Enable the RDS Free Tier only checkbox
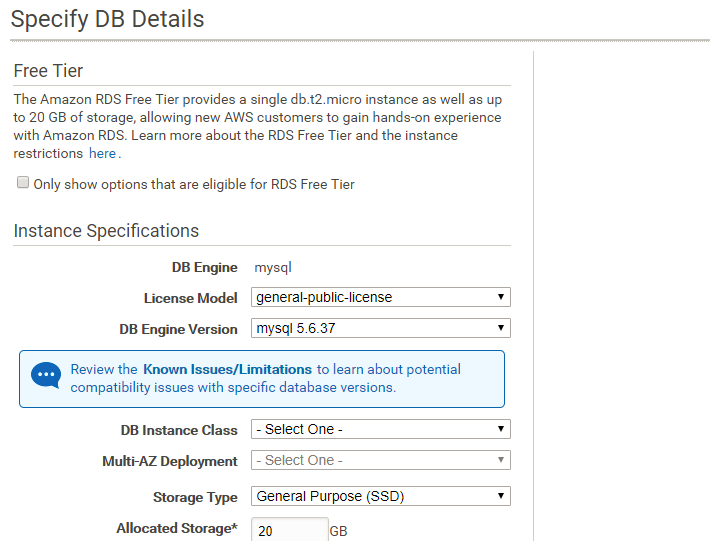Screen dimensions: 717x550 coord(22,184)
